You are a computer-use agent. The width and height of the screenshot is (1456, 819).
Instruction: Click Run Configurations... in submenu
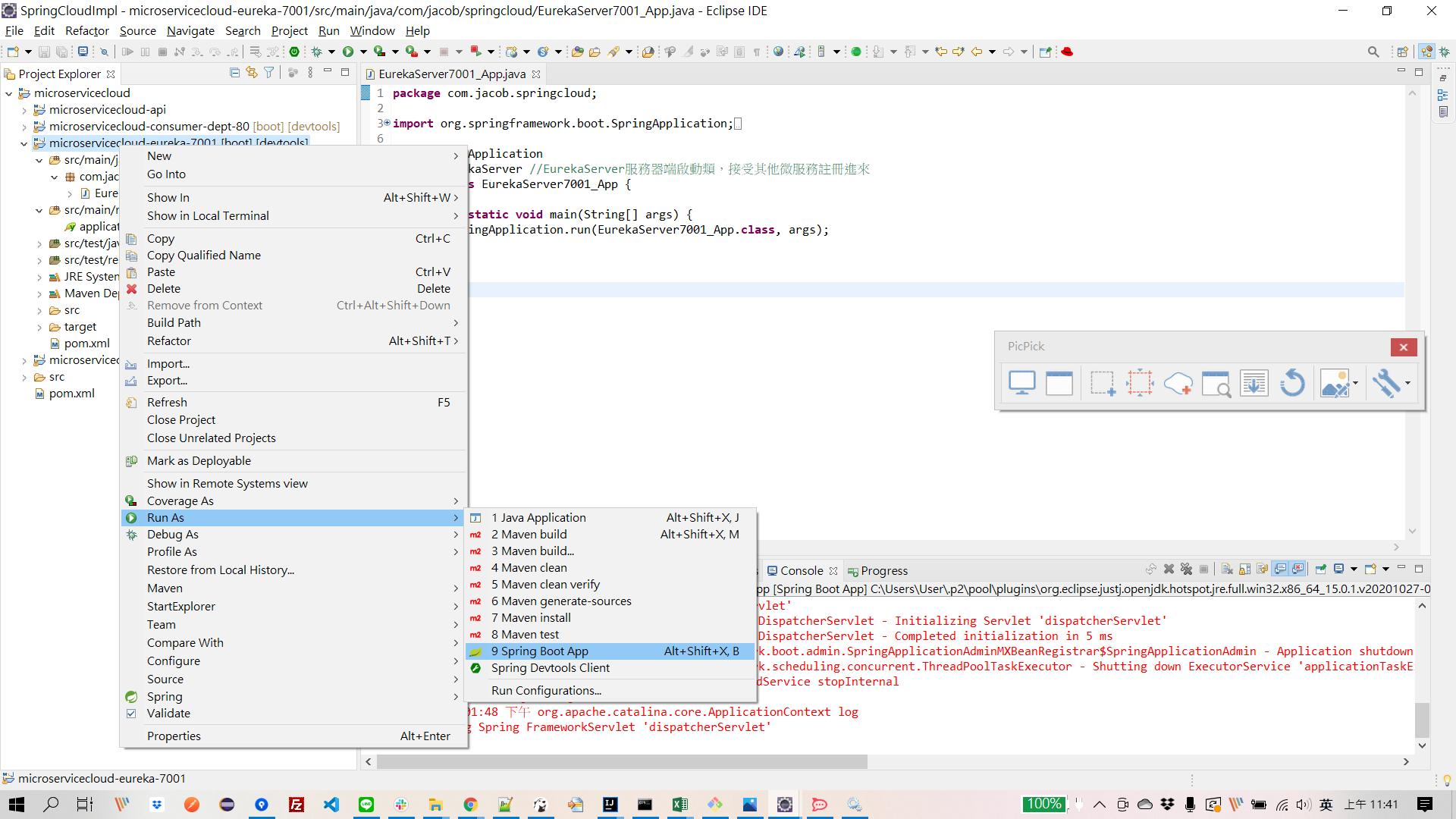610,690
